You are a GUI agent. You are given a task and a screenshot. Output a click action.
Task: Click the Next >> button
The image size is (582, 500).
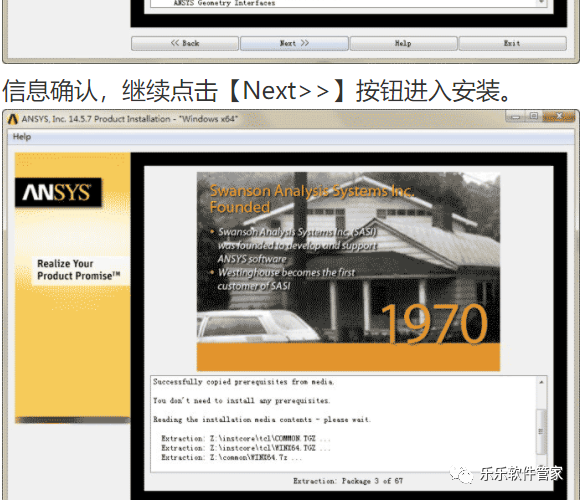(x=294, y=43)
